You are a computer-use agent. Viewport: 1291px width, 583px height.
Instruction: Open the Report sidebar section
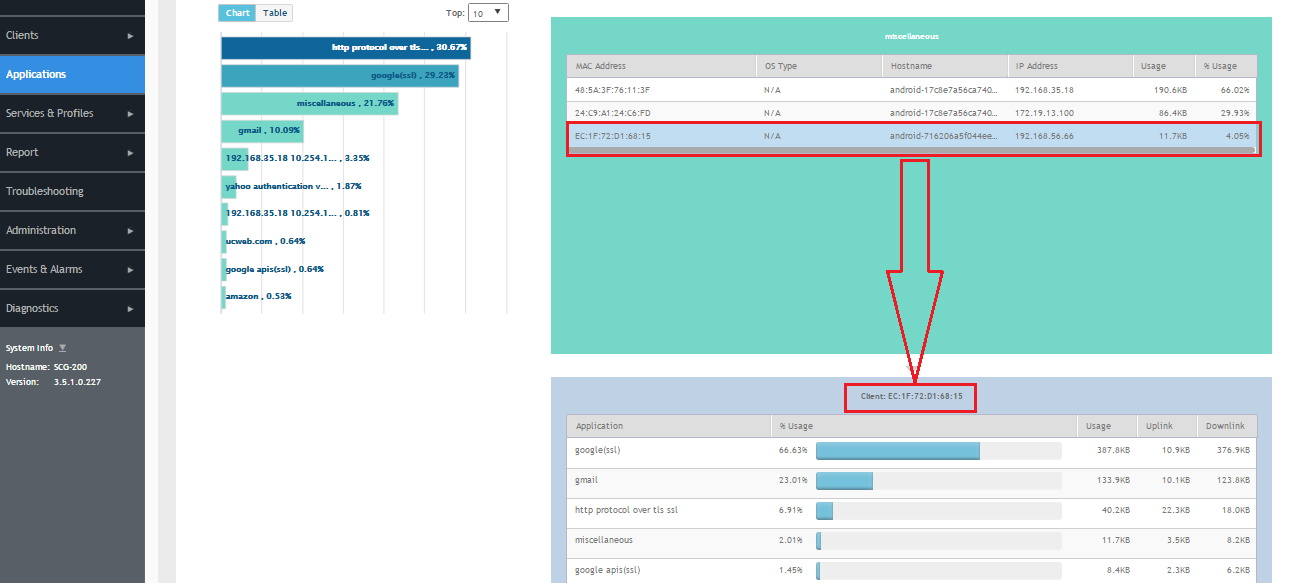click(22, 152)
